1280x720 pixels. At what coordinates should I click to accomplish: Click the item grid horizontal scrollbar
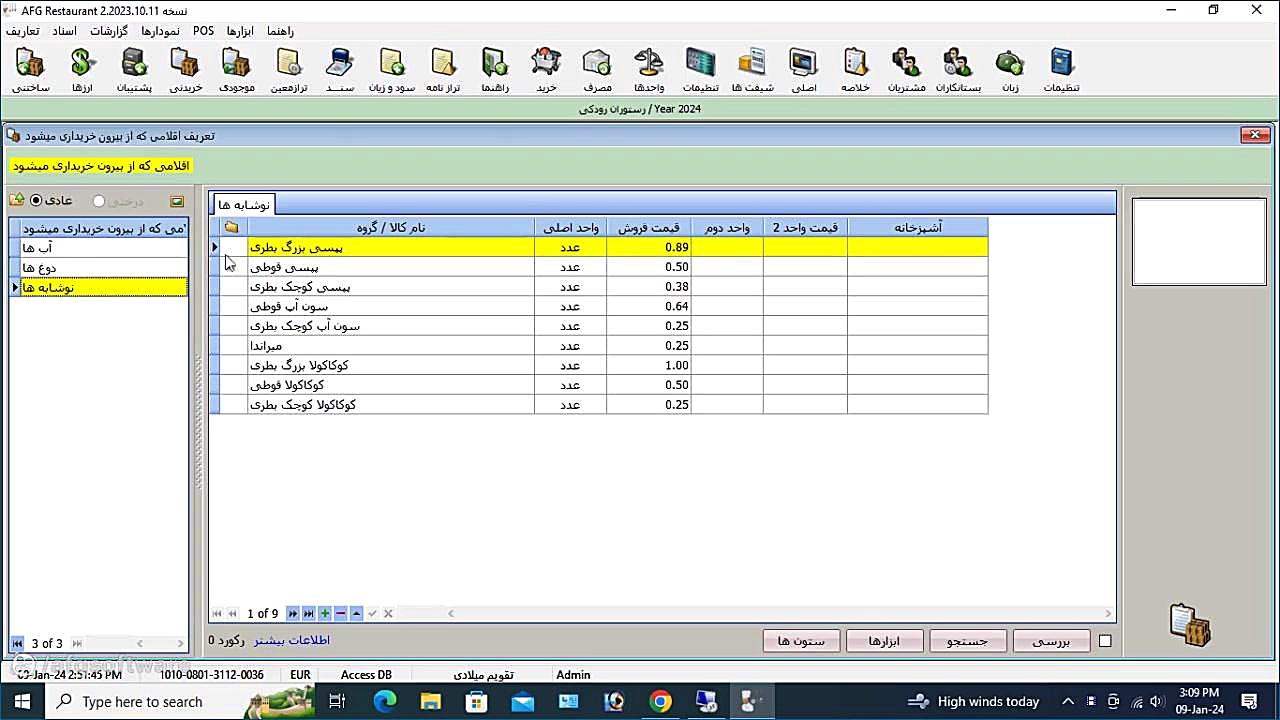pyautogui.click(x=780, y=613)
